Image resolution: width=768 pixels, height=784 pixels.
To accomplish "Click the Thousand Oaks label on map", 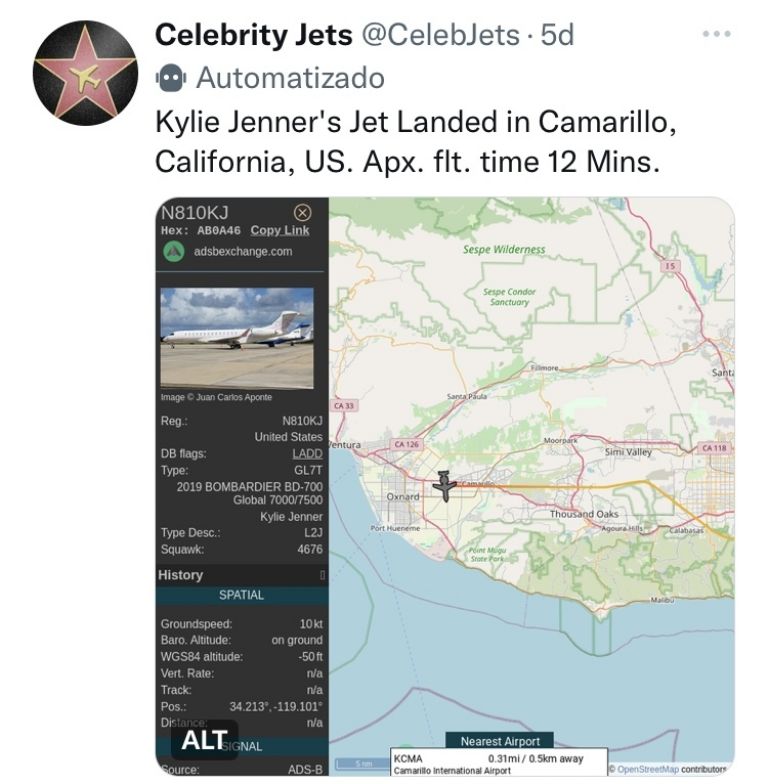I will (584, 514).
